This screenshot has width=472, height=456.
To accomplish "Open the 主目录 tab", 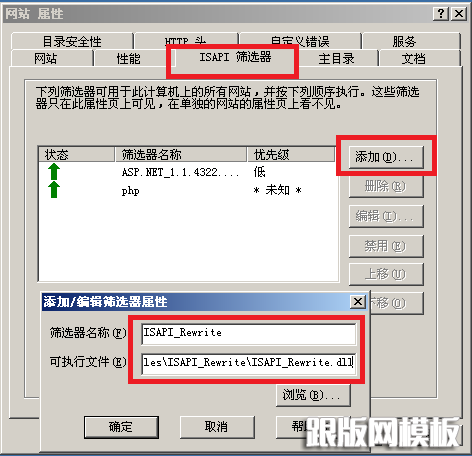I will pyautogui.click(x=336, y=59).
